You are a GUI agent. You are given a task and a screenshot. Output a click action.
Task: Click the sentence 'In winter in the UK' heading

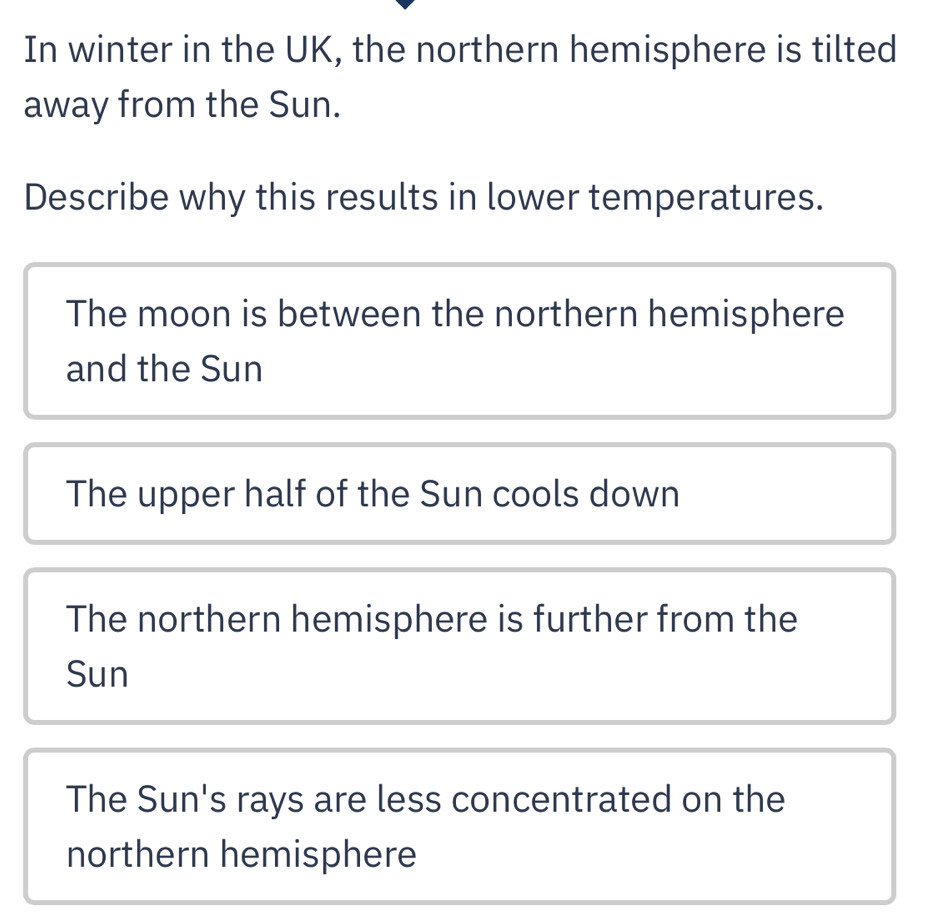click(459, 49)
